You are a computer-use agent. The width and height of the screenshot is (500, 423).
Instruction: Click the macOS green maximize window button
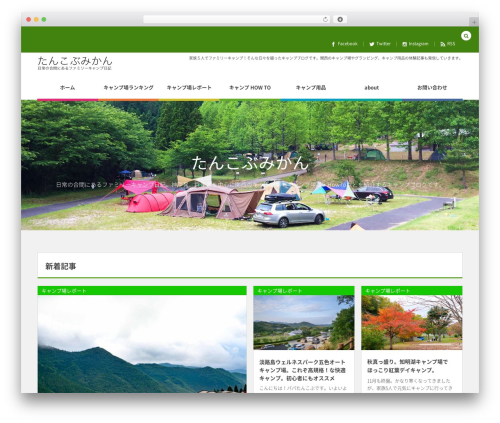[x=44, y=19]
